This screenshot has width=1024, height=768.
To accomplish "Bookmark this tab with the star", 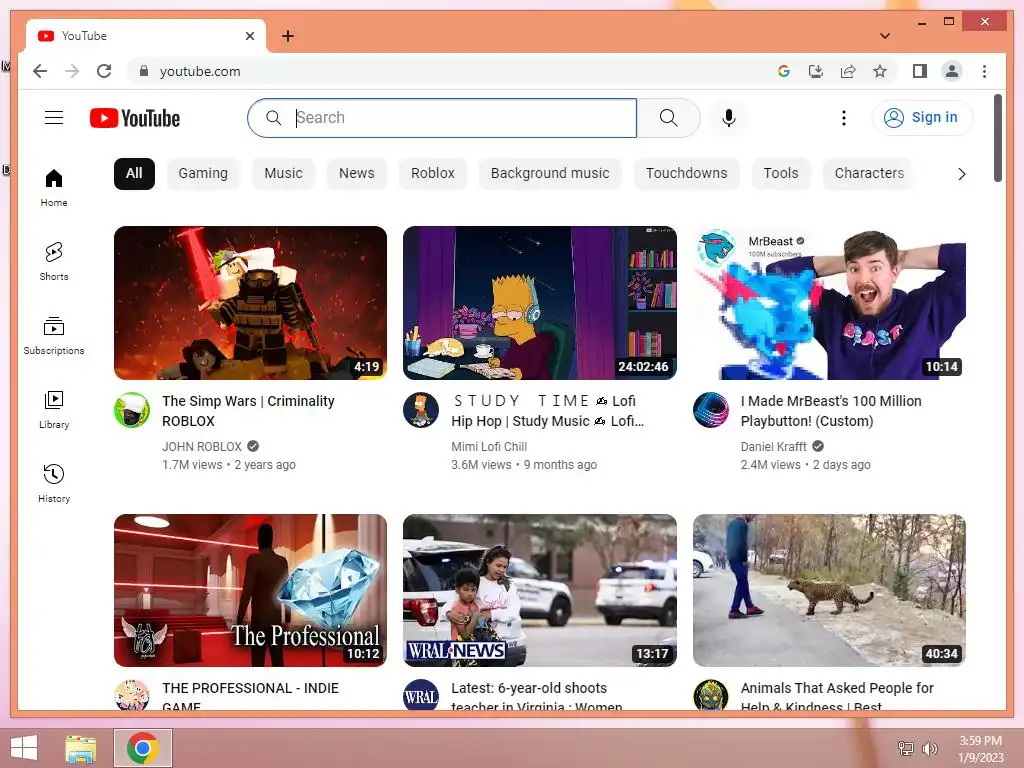I will pyautogui.click(x=880, y=71).
